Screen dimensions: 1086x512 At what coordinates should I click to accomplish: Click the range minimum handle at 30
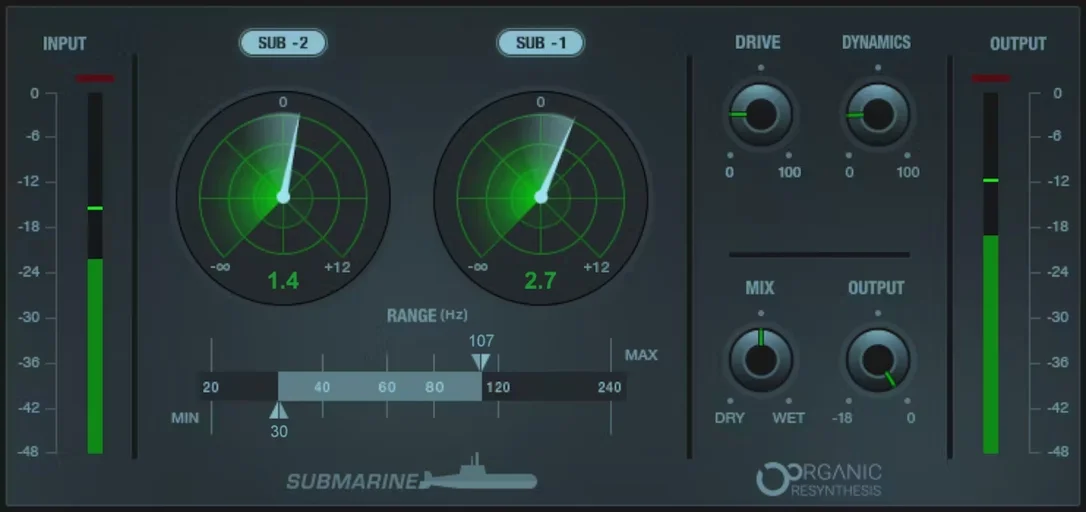(x=278, y=410)
